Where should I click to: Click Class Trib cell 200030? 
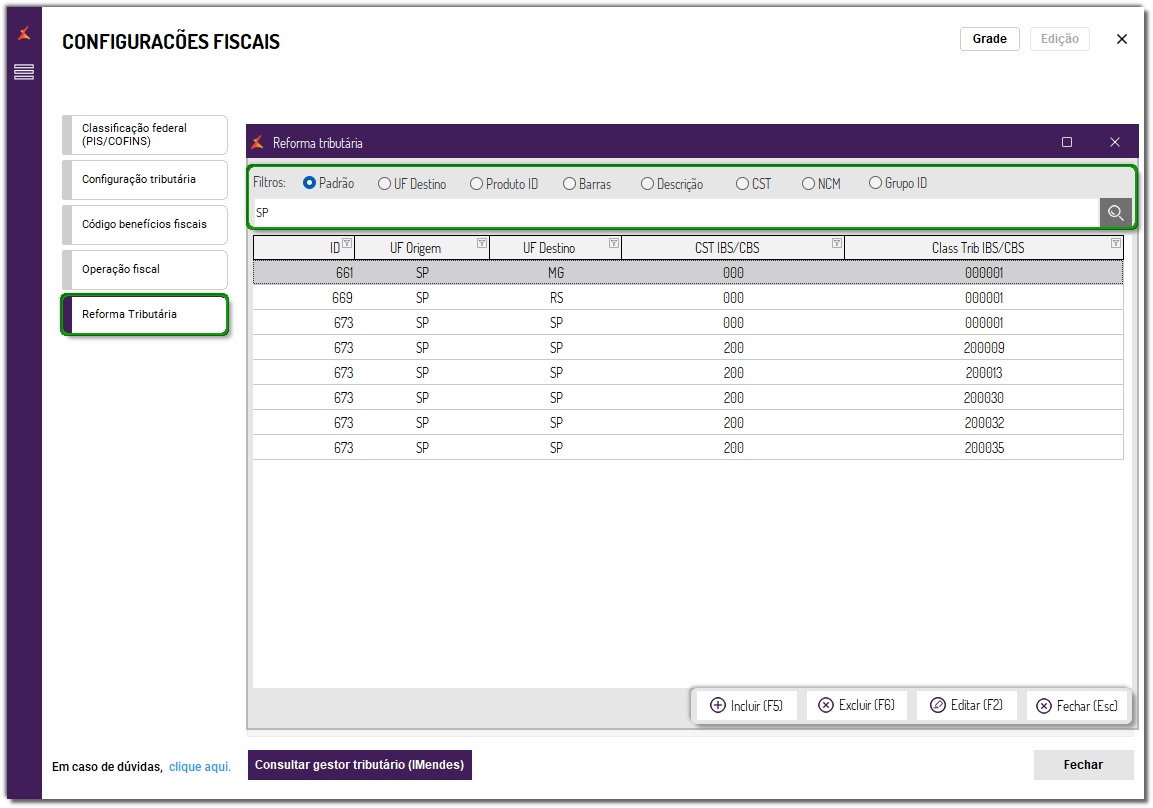984,398
